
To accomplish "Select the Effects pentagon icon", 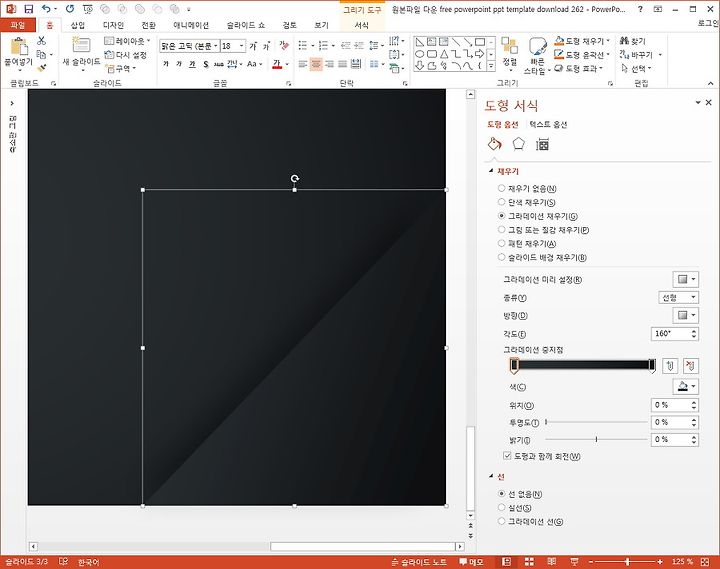I will [x=518, y=144].
